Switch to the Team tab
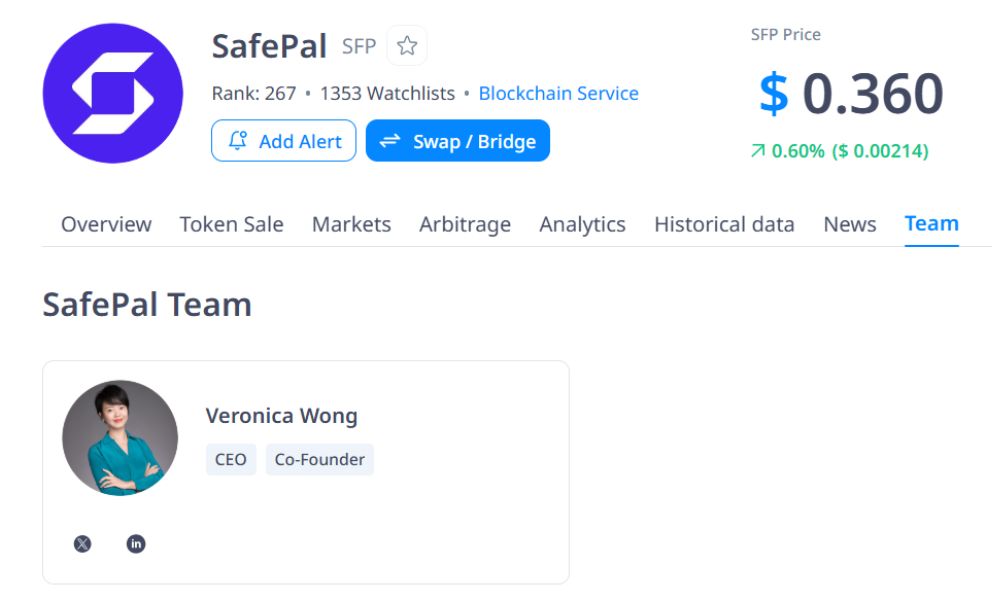 tap(930, 224)
